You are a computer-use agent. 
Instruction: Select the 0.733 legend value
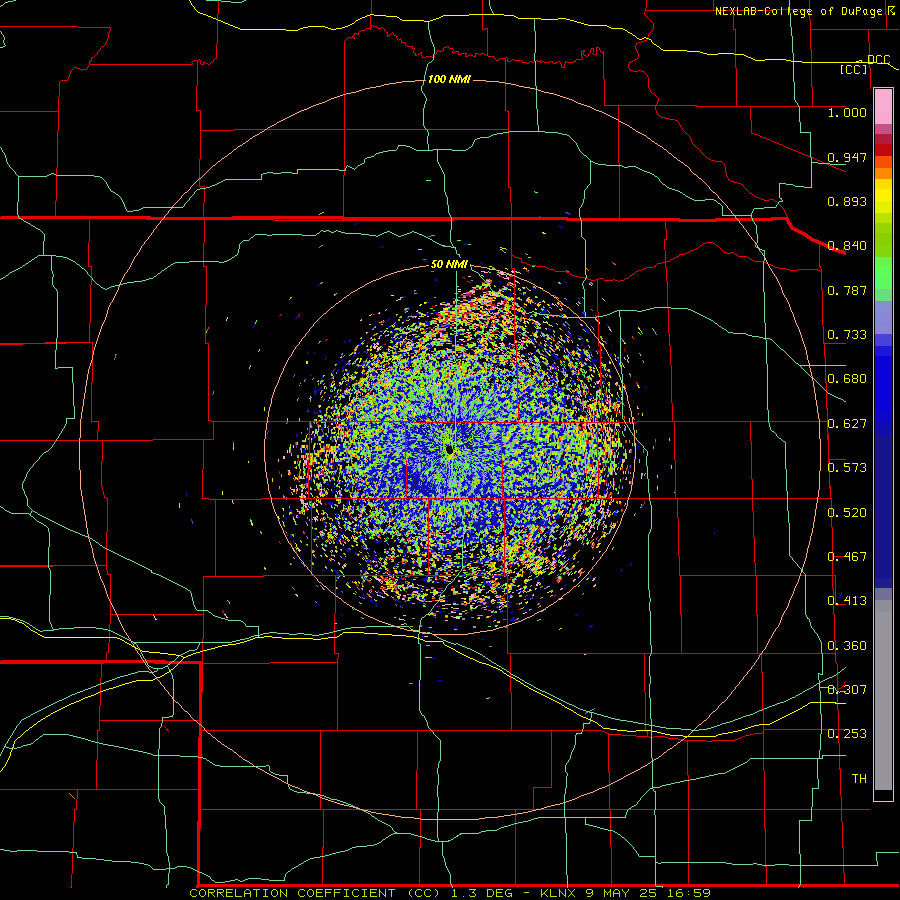(x=847, y=335)
